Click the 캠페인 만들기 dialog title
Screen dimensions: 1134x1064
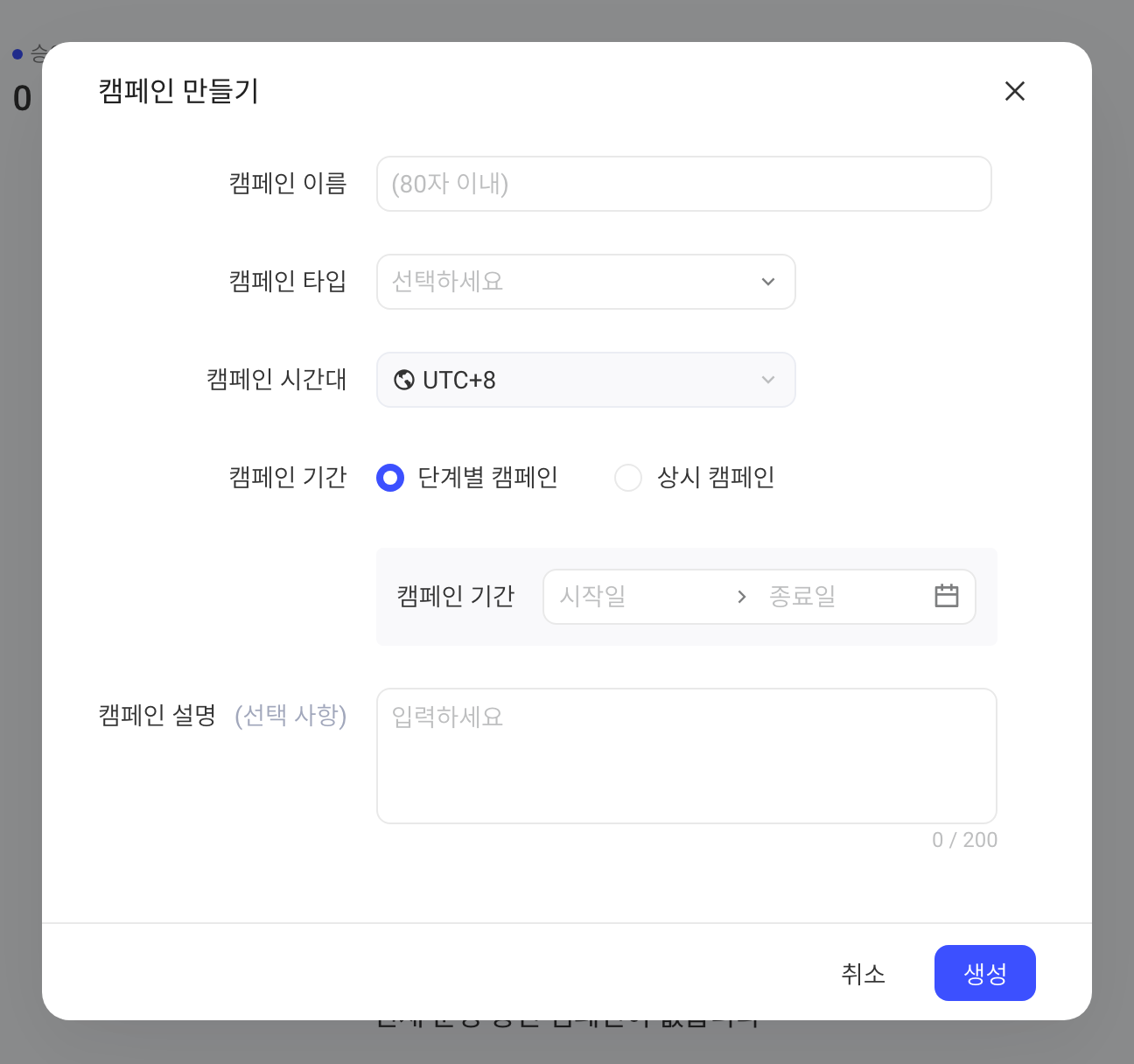(178, 91)
